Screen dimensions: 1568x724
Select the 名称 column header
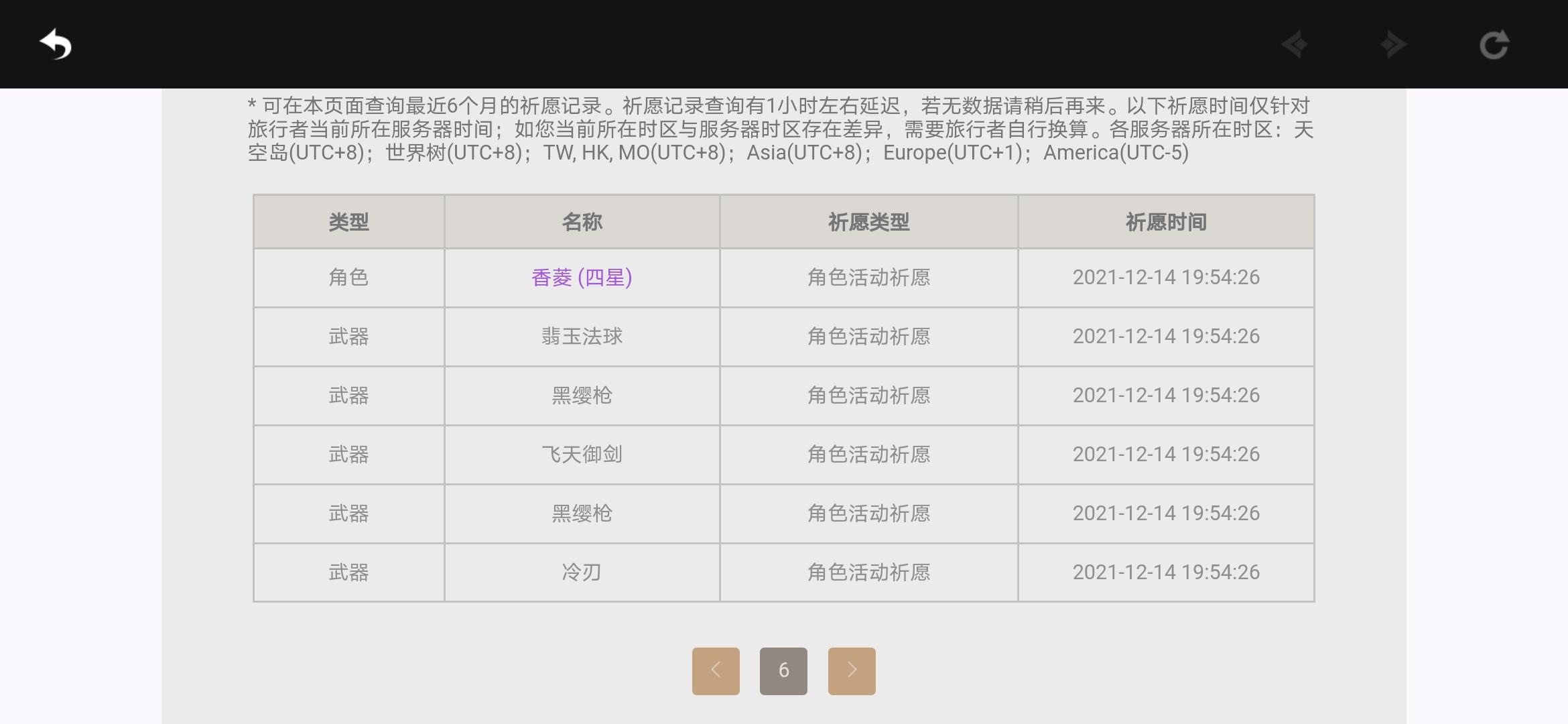[582, 222]
